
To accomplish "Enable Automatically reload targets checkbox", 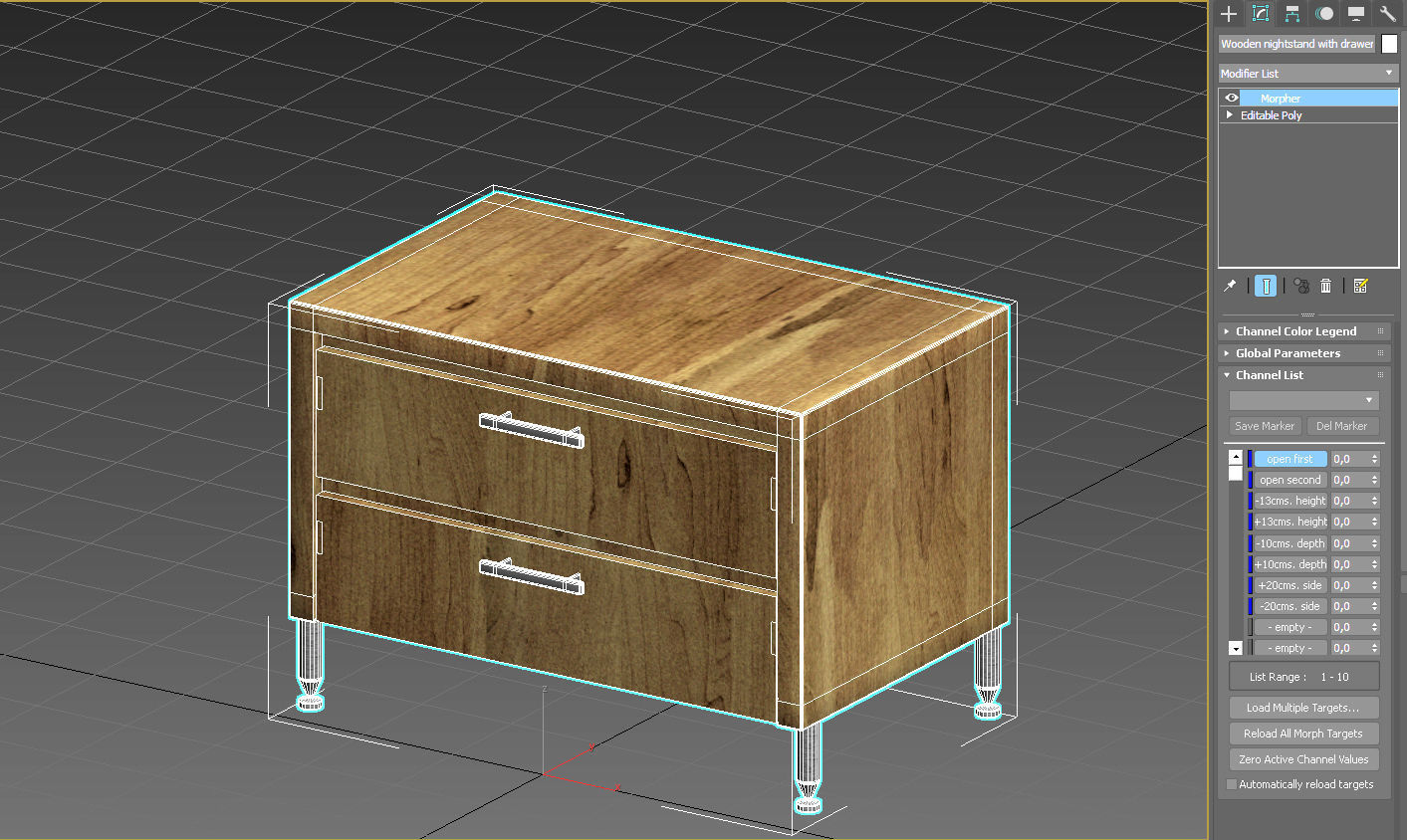I will (1232, 784).
